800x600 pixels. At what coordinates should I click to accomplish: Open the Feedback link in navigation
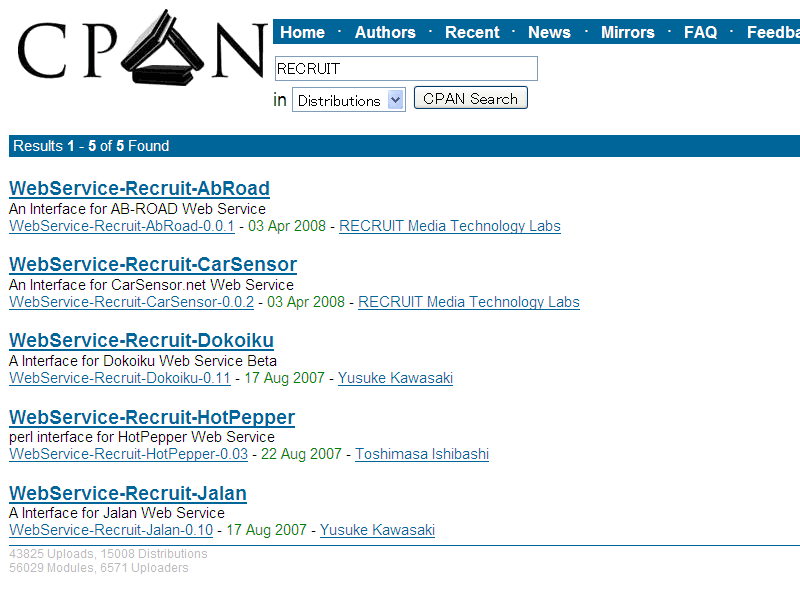(773, 32)
